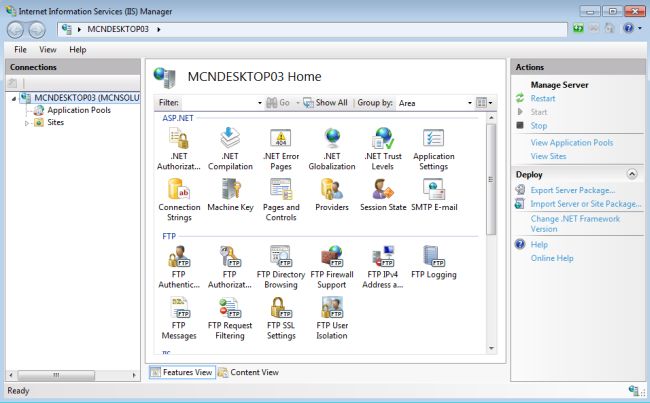Click Help link in Actions pane

[539, 245]
